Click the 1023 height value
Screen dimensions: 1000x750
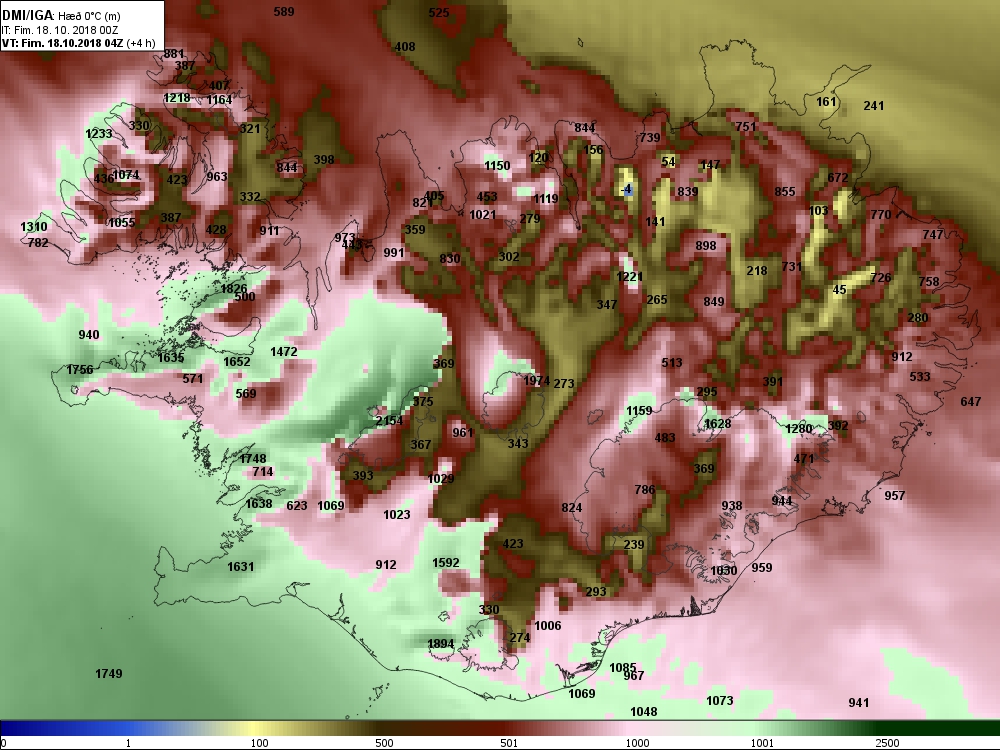click(x=397, y=514)
